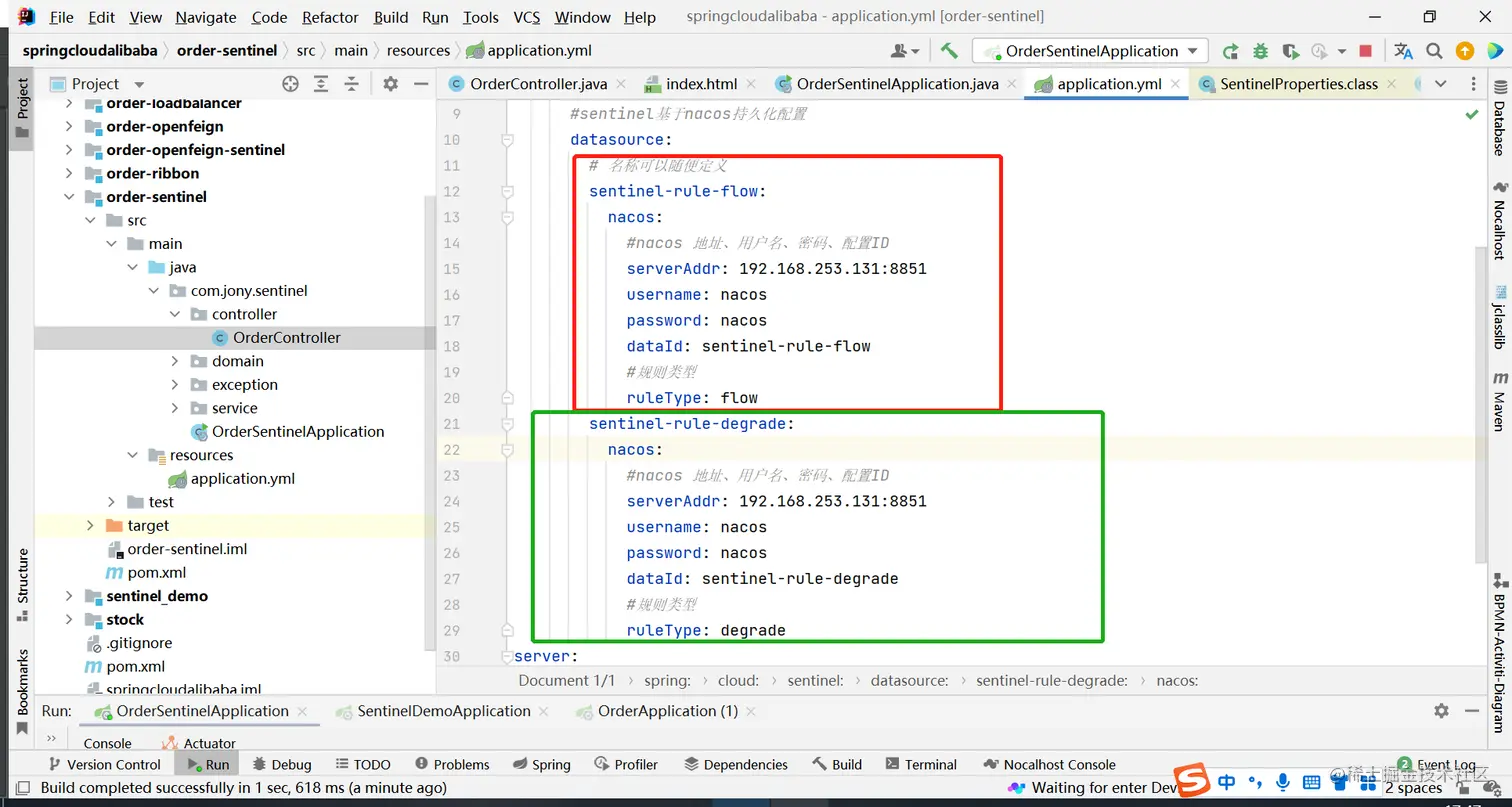This screenshot has height=807, width=1512.
Task: Click the editor tabs more-options icon
Action: coord(1474,84)
